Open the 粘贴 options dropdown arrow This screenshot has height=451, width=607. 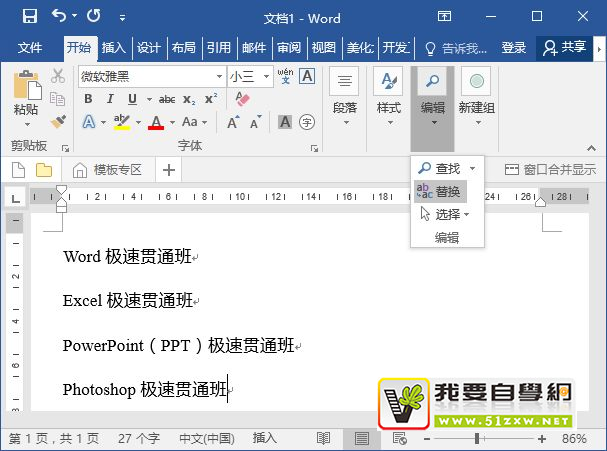(27, 124)
